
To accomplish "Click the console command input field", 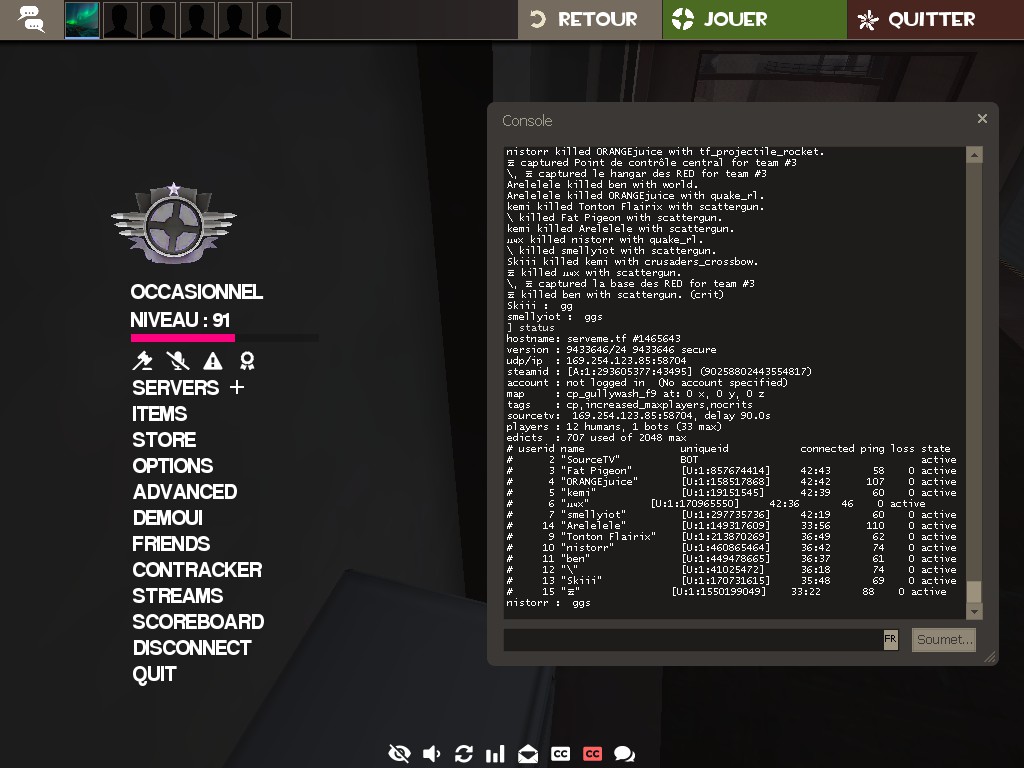I will pos(692,639).
